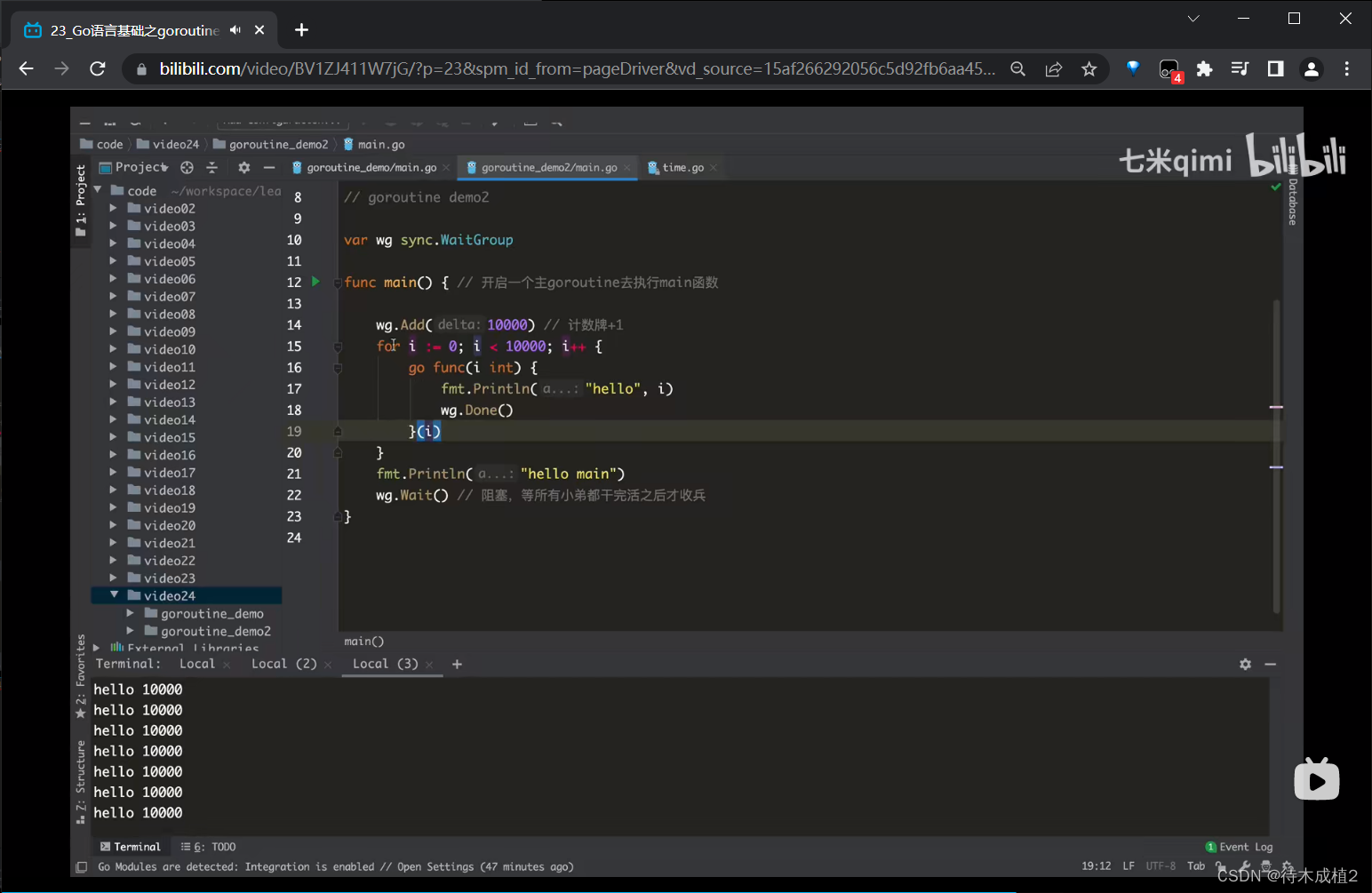Viewport: 1372px width, 893px height.
Task: Toggle the 1: Project tool window
Action: click(x=81, y=201)
